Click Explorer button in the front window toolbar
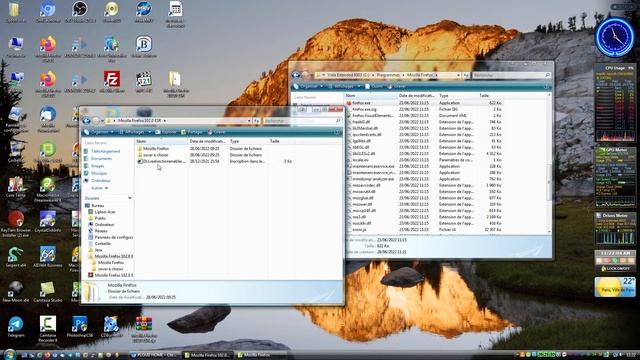The image size is (640, 360). 166,132
